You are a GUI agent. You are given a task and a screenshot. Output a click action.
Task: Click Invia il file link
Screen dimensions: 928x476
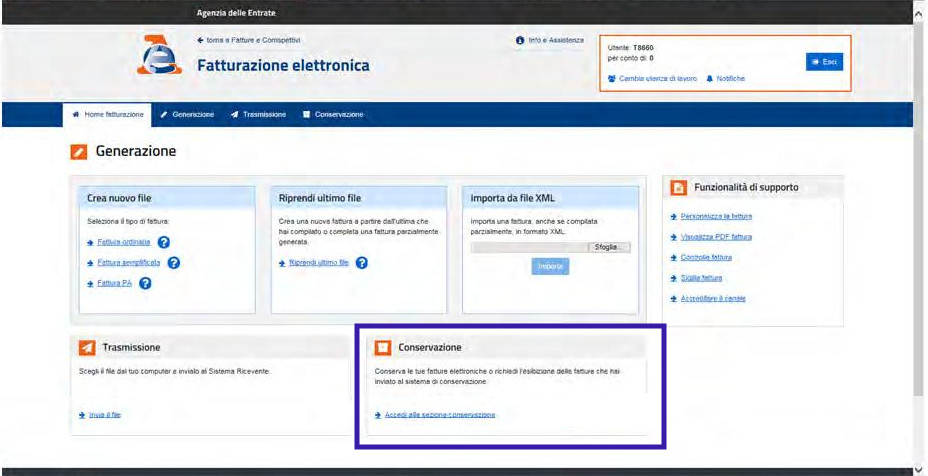105,416
